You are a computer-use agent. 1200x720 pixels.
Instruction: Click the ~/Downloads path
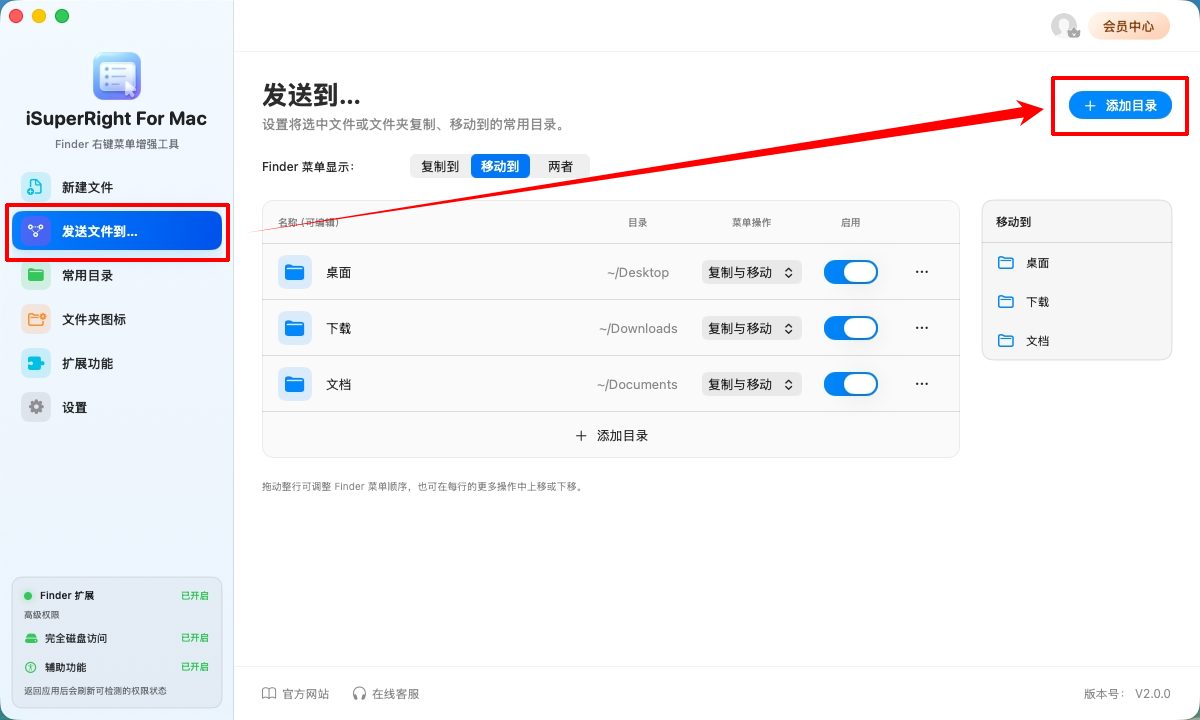pos(638,328)
